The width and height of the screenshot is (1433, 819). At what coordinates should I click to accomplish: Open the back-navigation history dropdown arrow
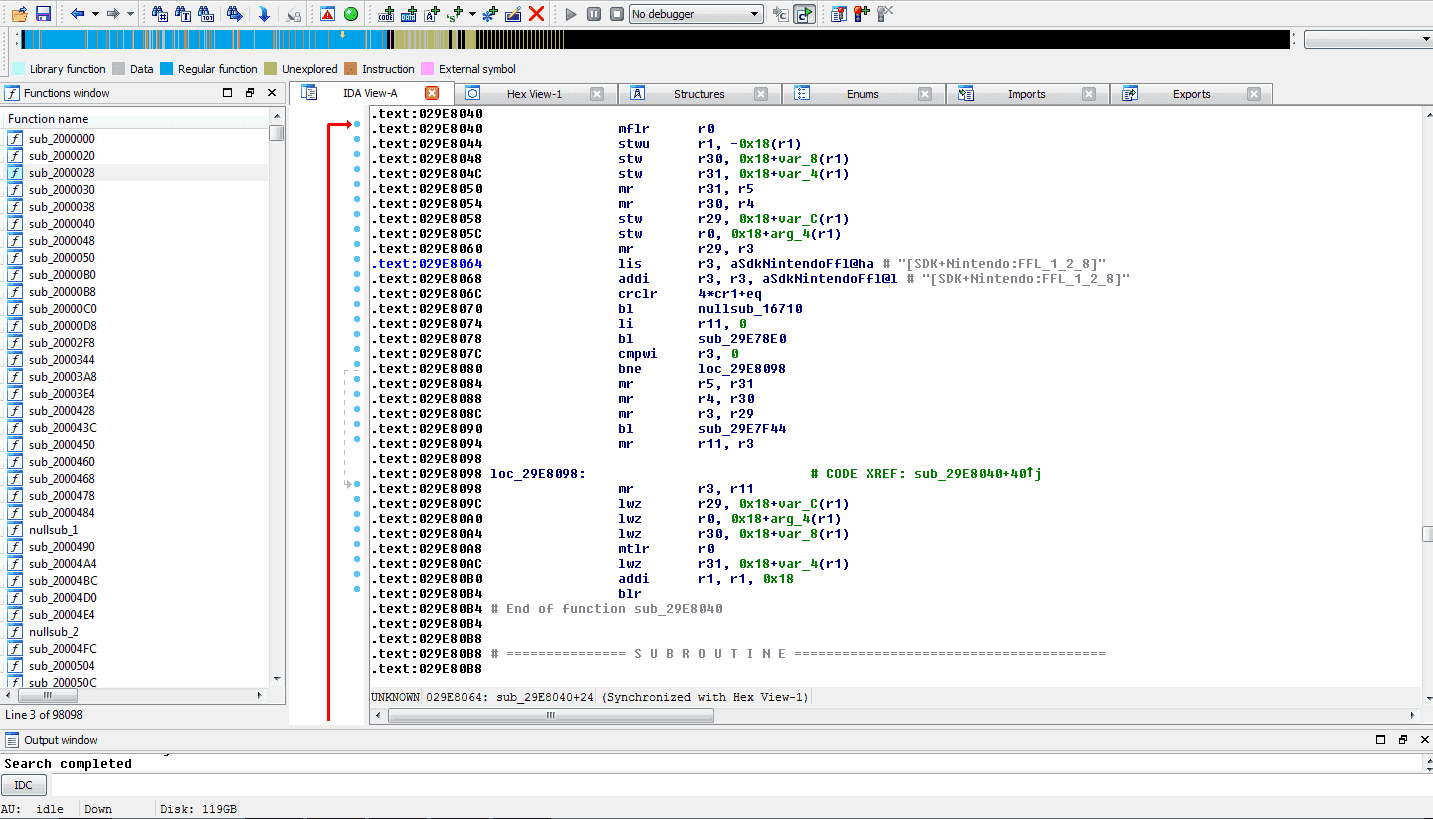point(94,14)
